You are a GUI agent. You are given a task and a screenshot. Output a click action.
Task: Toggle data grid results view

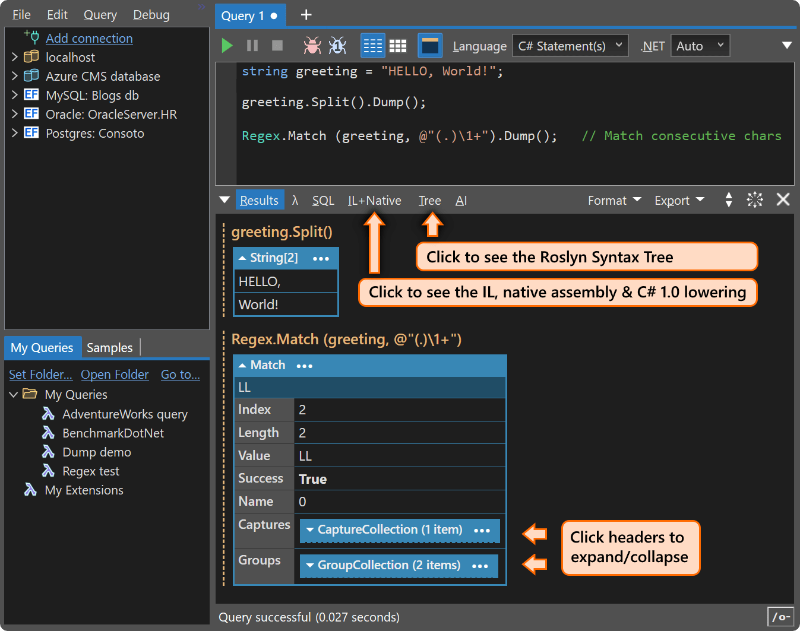click(x=397, y=46)
